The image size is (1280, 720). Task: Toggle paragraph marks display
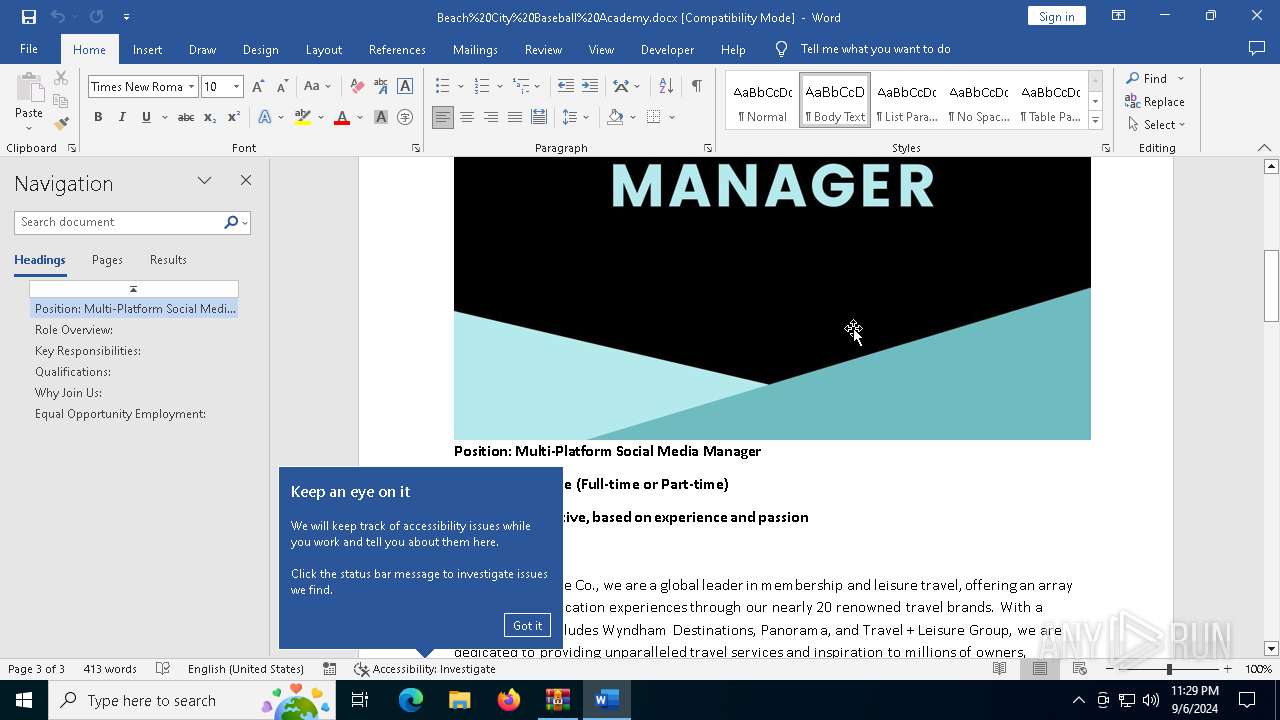tap(696, 87)
